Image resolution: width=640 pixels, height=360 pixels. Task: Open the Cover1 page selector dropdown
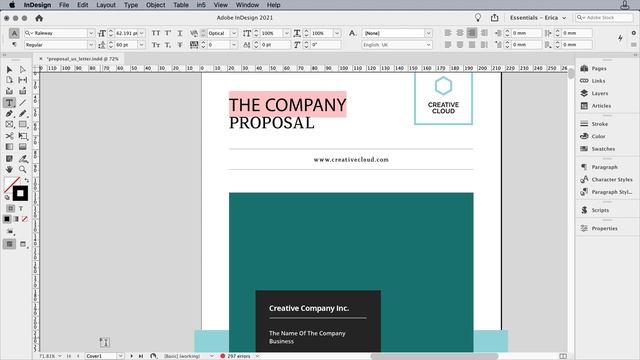click(120, 356)
